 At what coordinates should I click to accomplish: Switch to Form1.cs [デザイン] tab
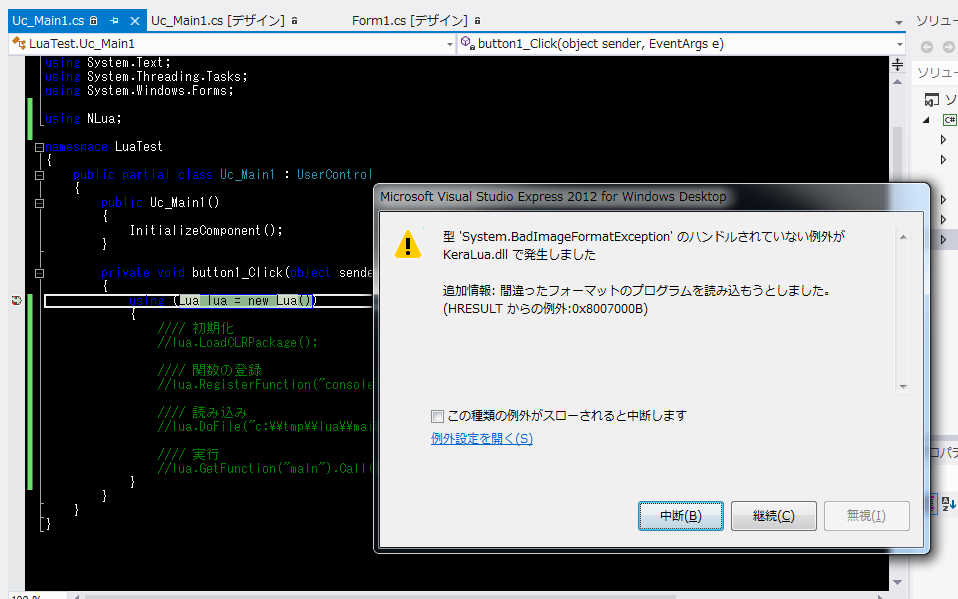tap(415, 21)
